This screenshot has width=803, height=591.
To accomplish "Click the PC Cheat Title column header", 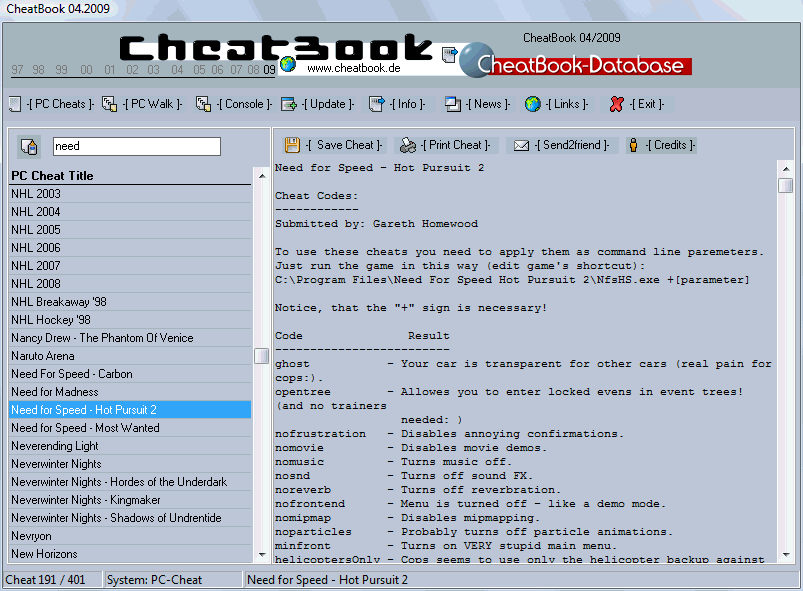I will pos(131,176).
